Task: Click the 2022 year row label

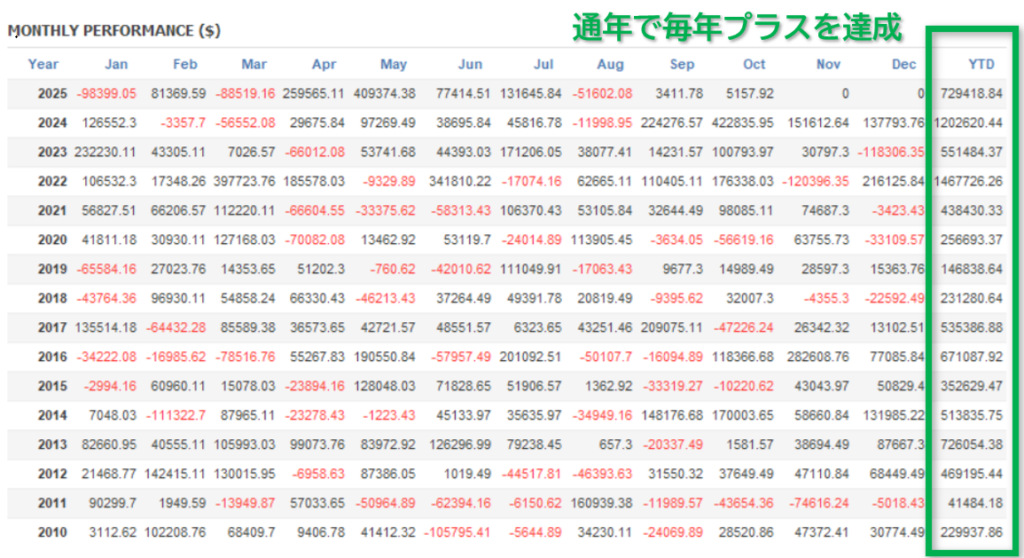Action: (52, 181)
